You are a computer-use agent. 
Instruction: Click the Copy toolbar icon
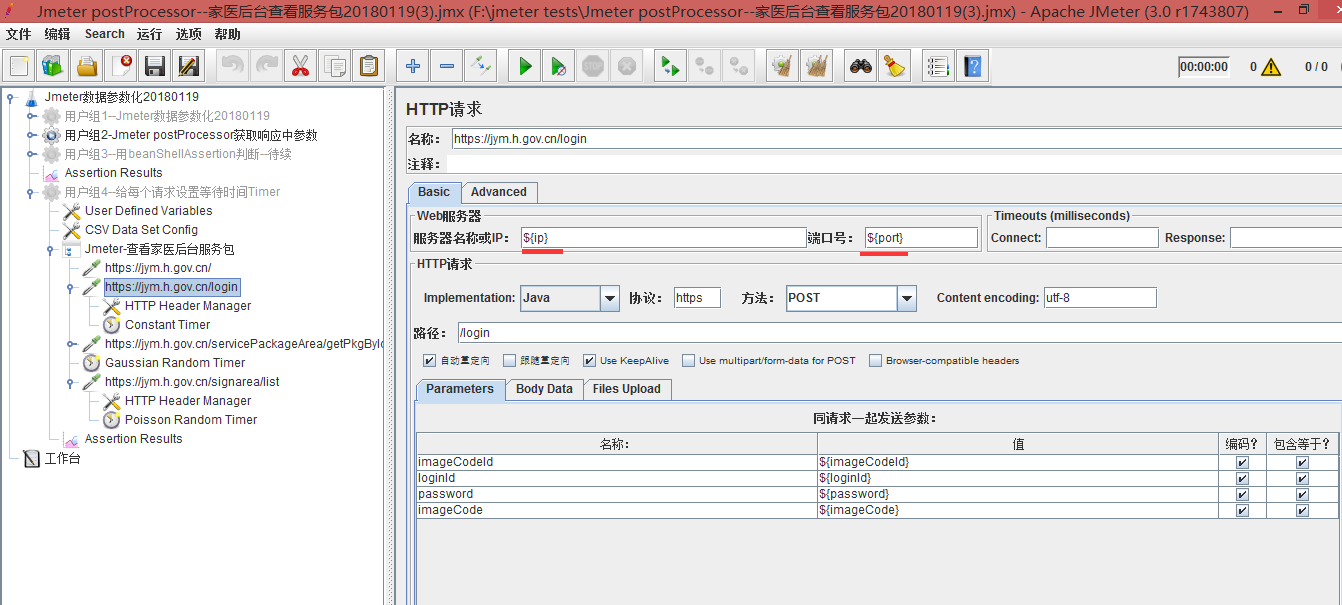tap(335, 67)
